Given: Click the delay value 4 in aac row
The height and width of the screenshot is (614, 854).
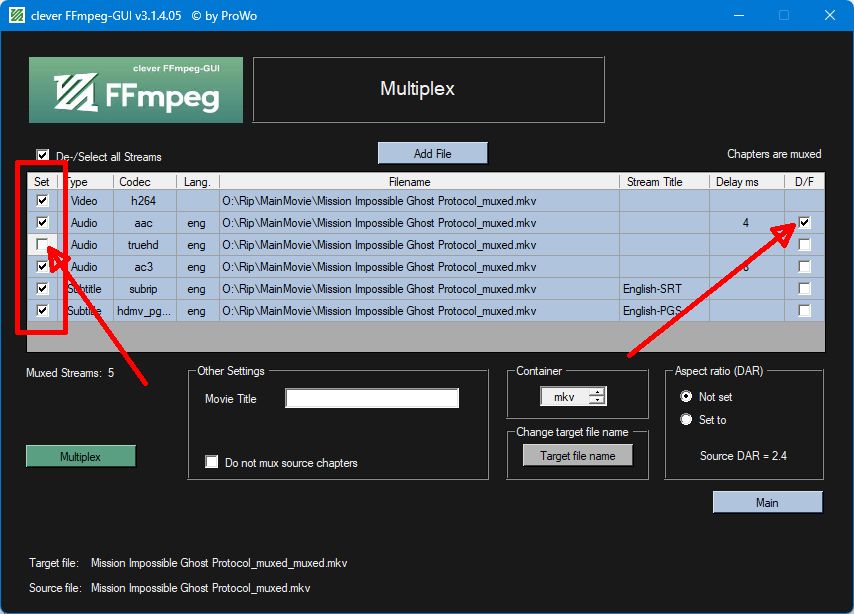Looking at the screenshot, I should (x=747, y=223).
